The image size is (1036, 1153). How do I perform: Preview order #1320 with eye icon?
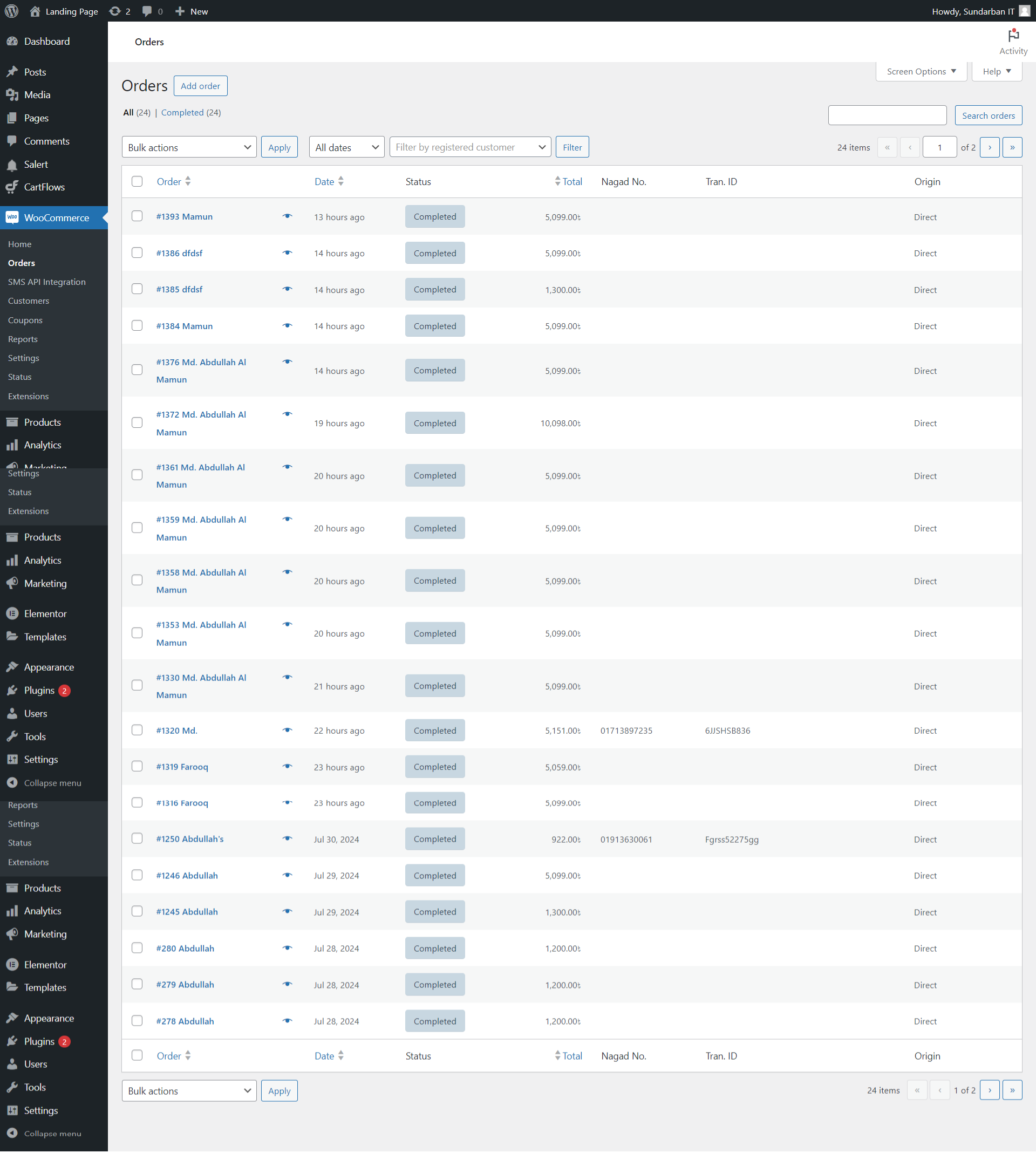coord(288,730)
